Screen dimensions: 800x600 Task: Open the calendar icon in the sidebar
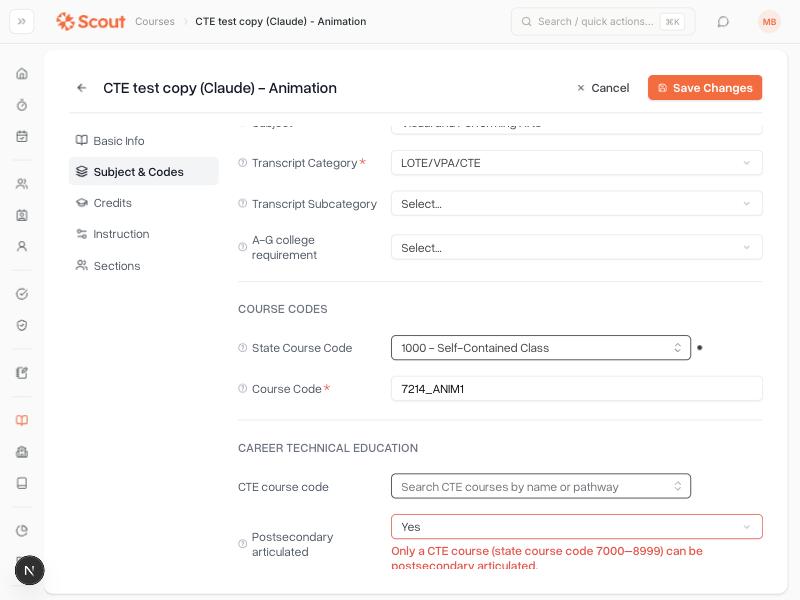coord(22,136)
